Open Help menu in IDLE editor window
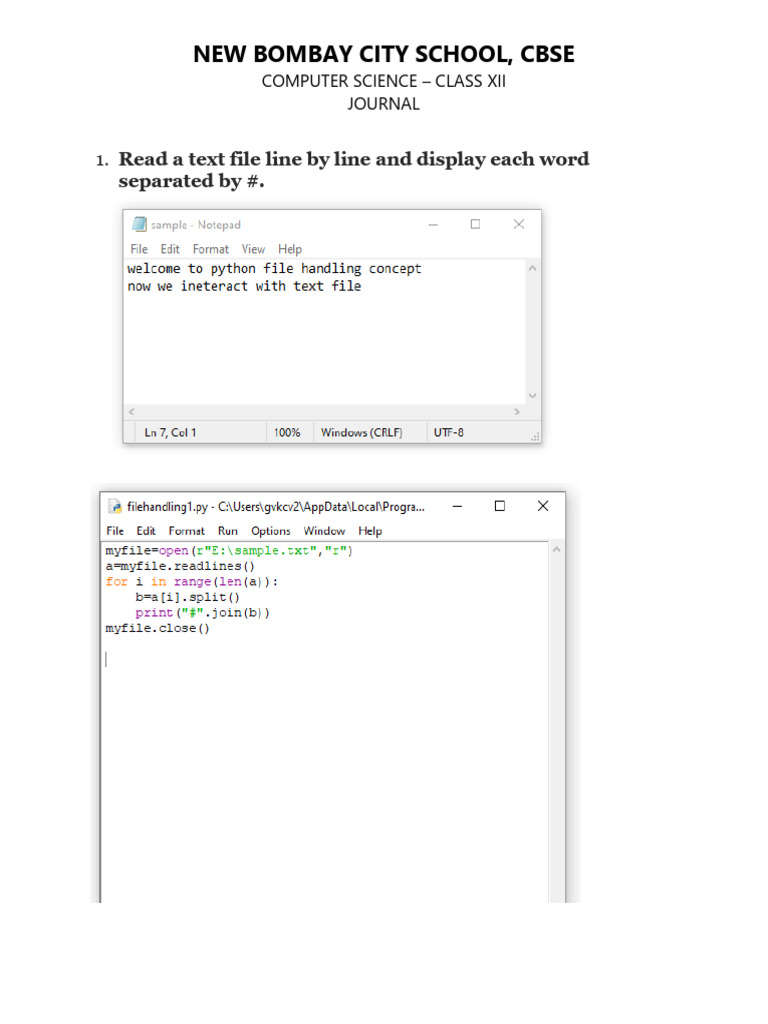 tap(370, 531)
